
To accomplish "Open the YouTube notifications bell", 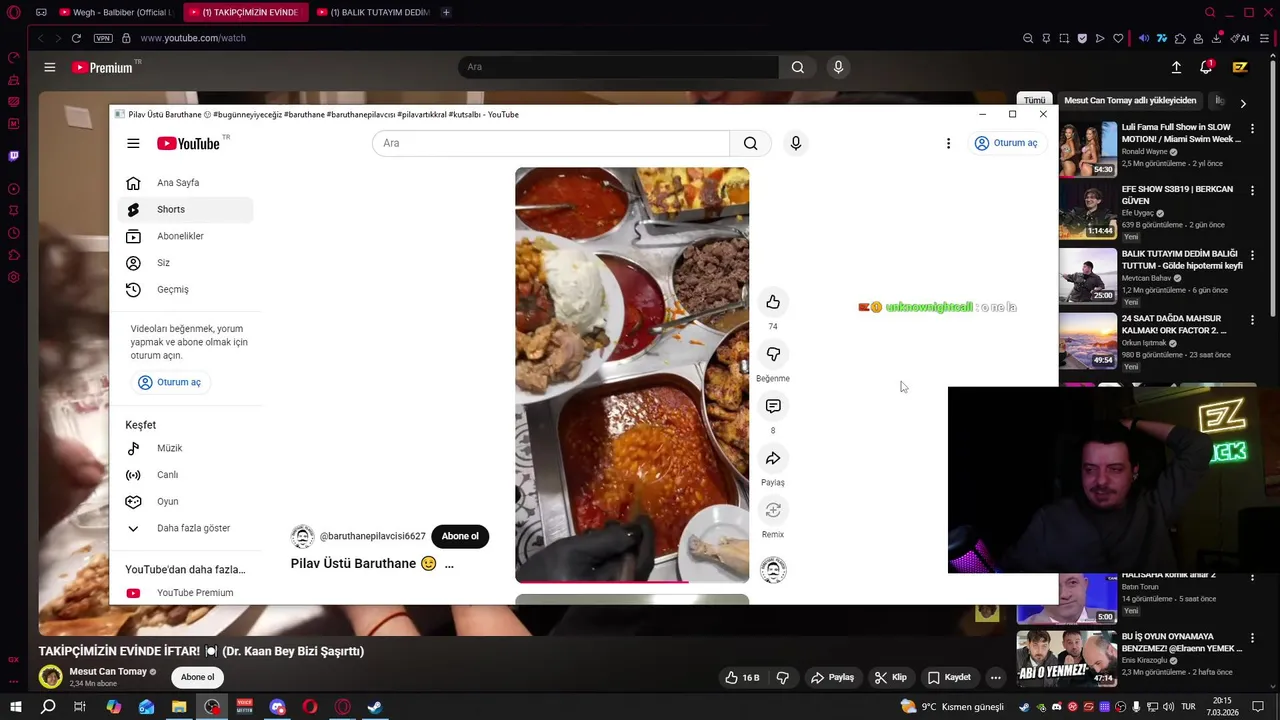I will (1207, 67).
